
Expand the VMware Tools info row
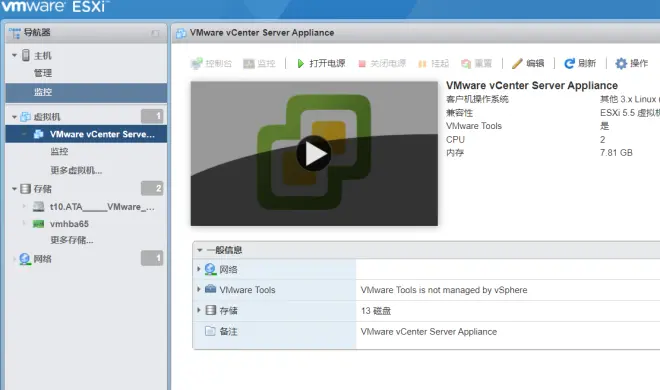point(199,289)
